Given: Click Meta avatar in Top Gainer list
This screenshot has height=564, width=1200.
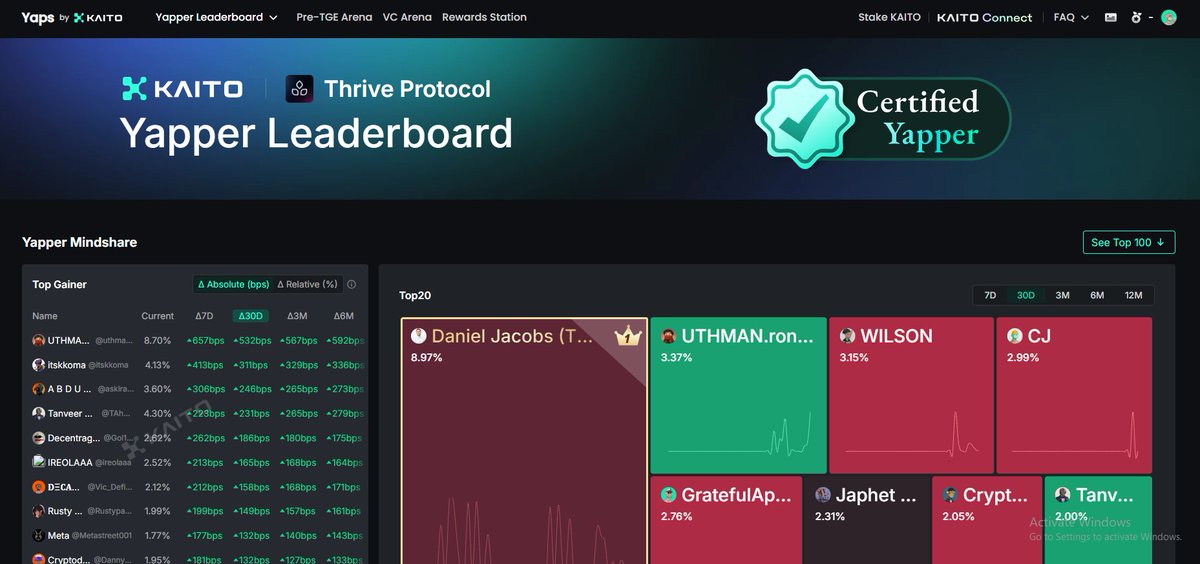Looking at the screenshot, I should click(x=39, y=535).
